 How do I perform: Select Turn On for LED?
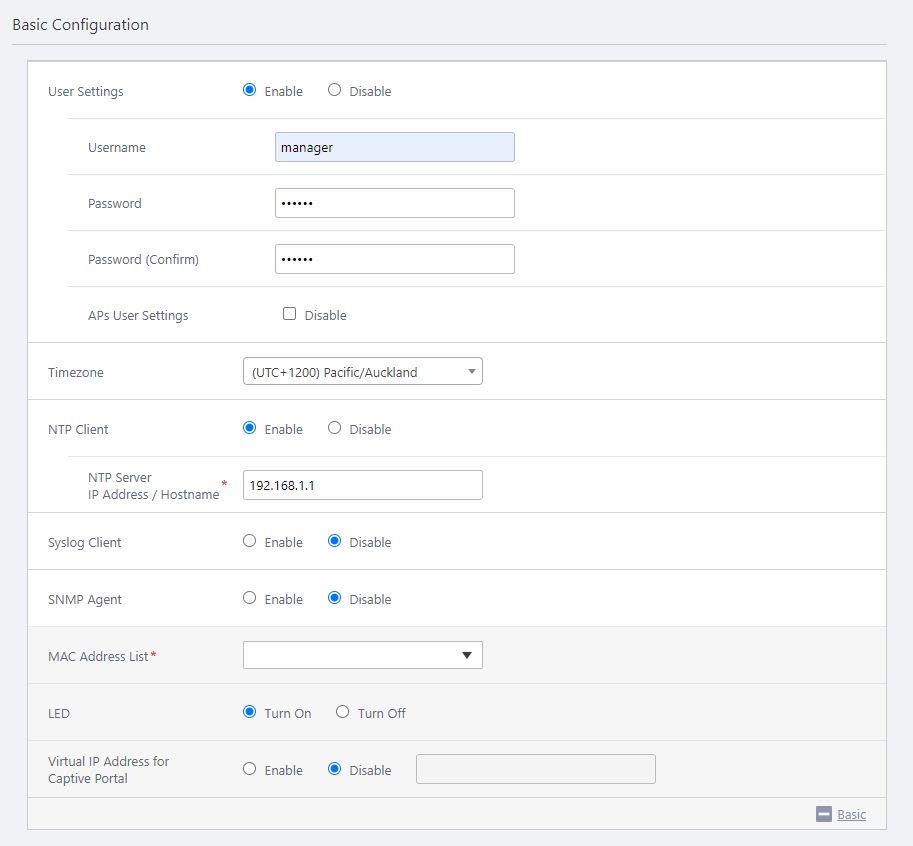coord(250,712)
